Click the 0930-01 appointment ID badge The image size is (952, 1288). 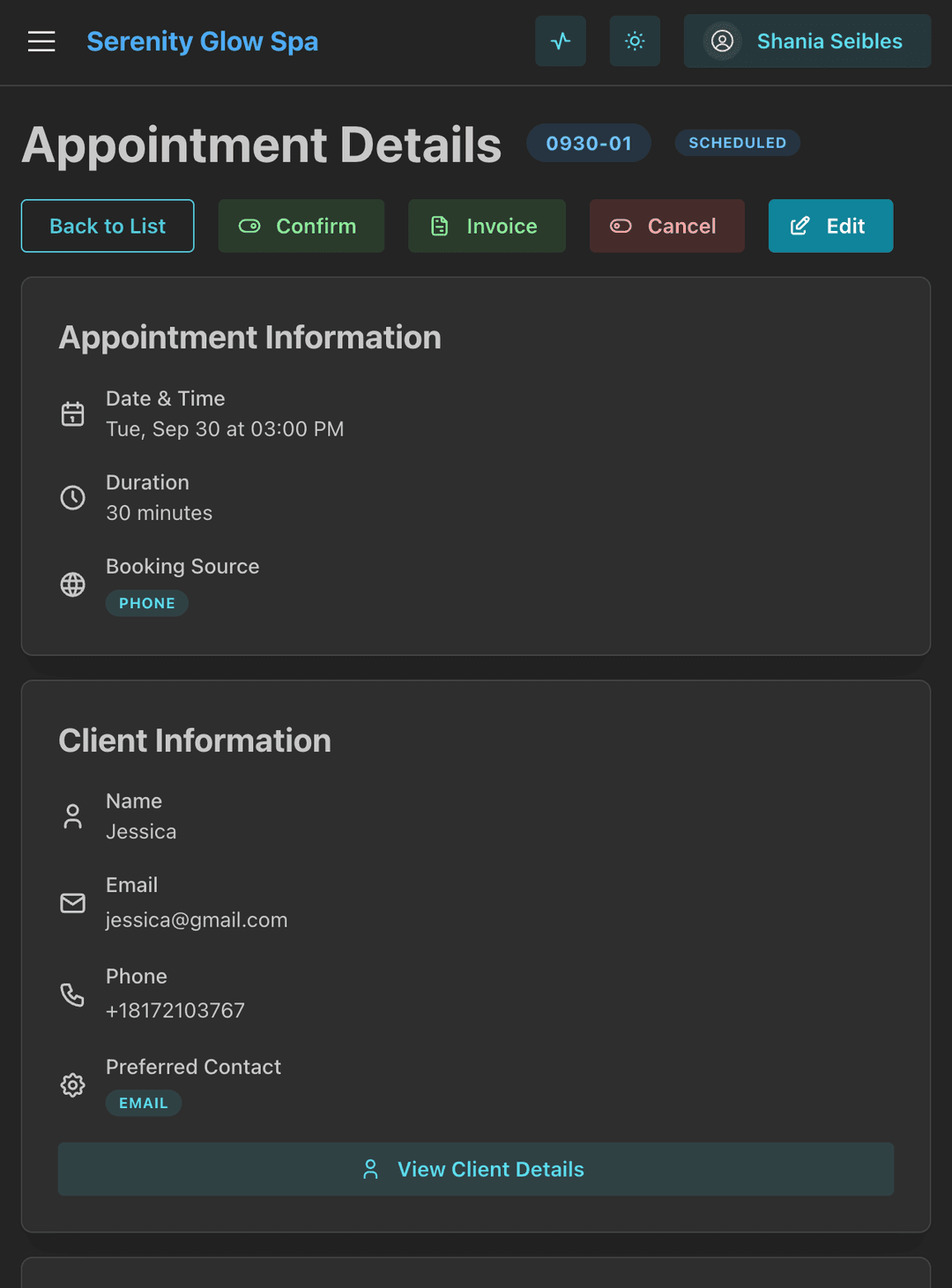(588, 142)
